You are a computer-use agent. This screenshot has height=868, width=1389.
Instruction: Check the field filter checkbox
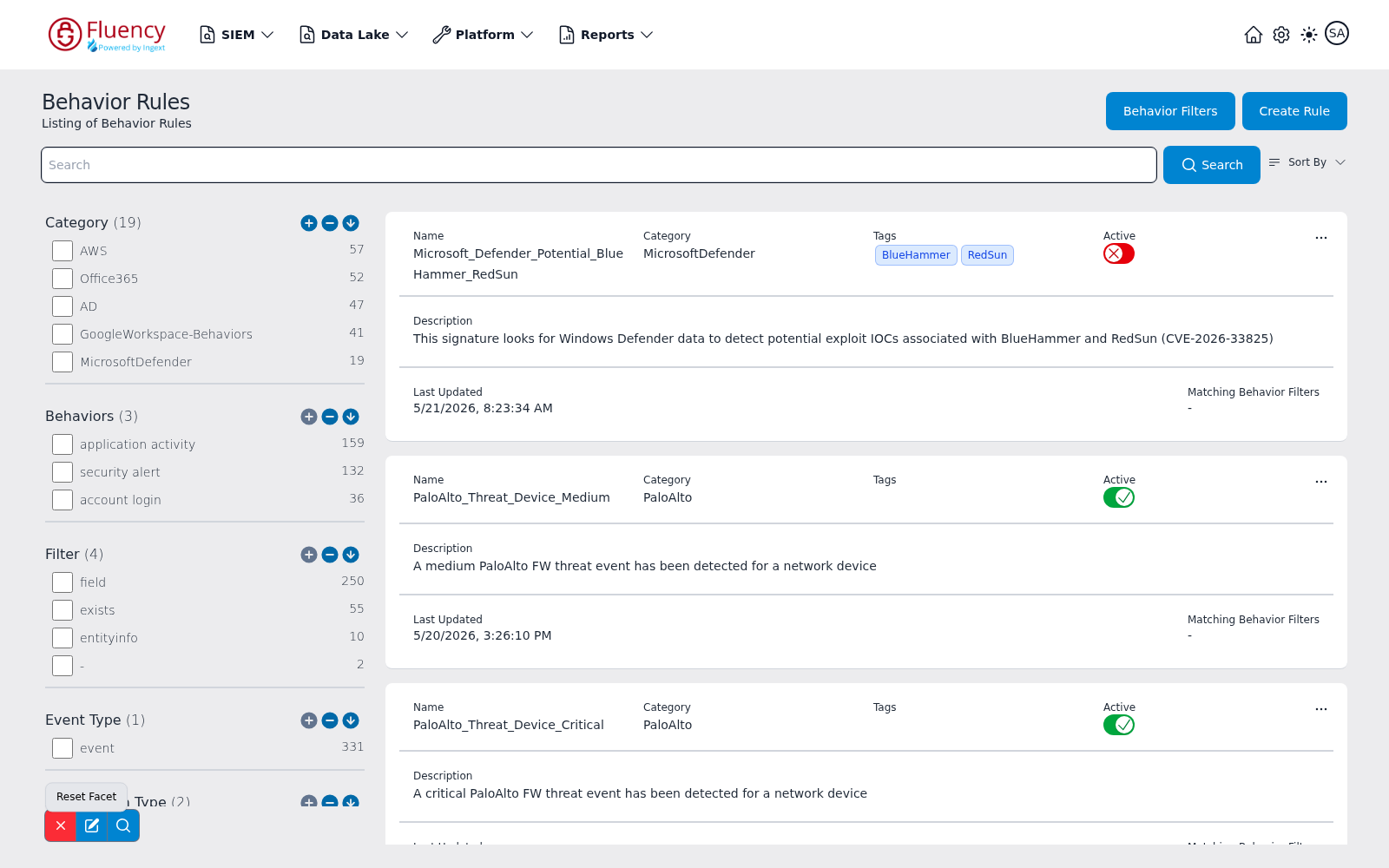click(x=63, y=582)
